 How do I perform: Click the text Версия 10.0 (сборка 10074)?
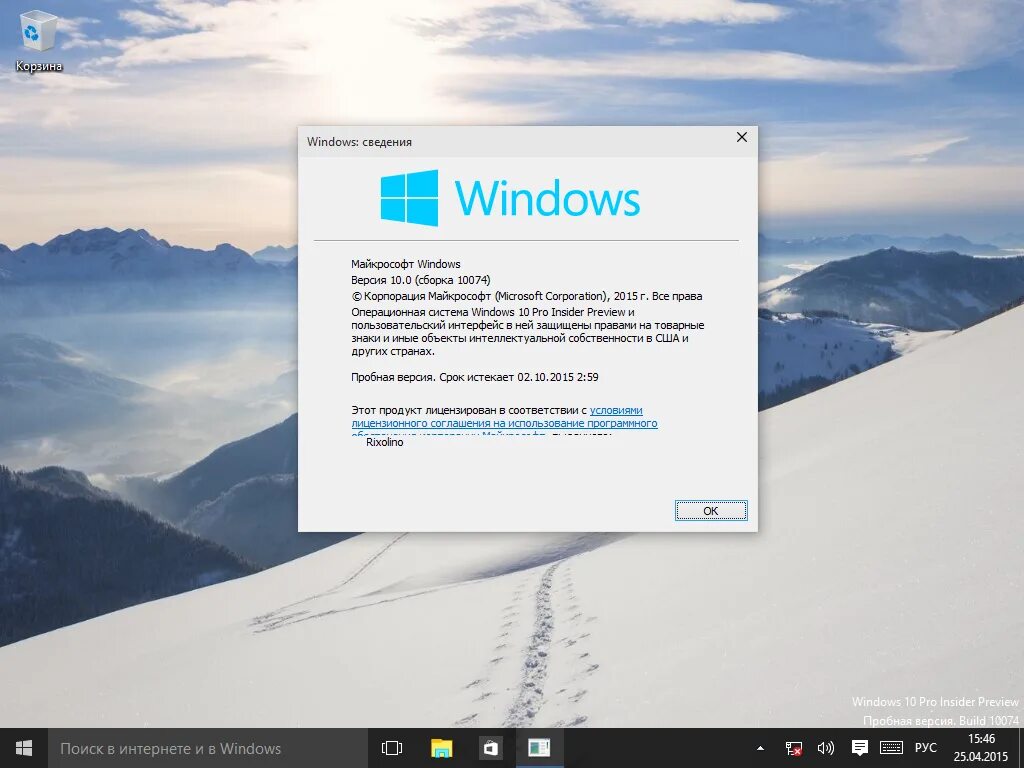click(421, 280)
